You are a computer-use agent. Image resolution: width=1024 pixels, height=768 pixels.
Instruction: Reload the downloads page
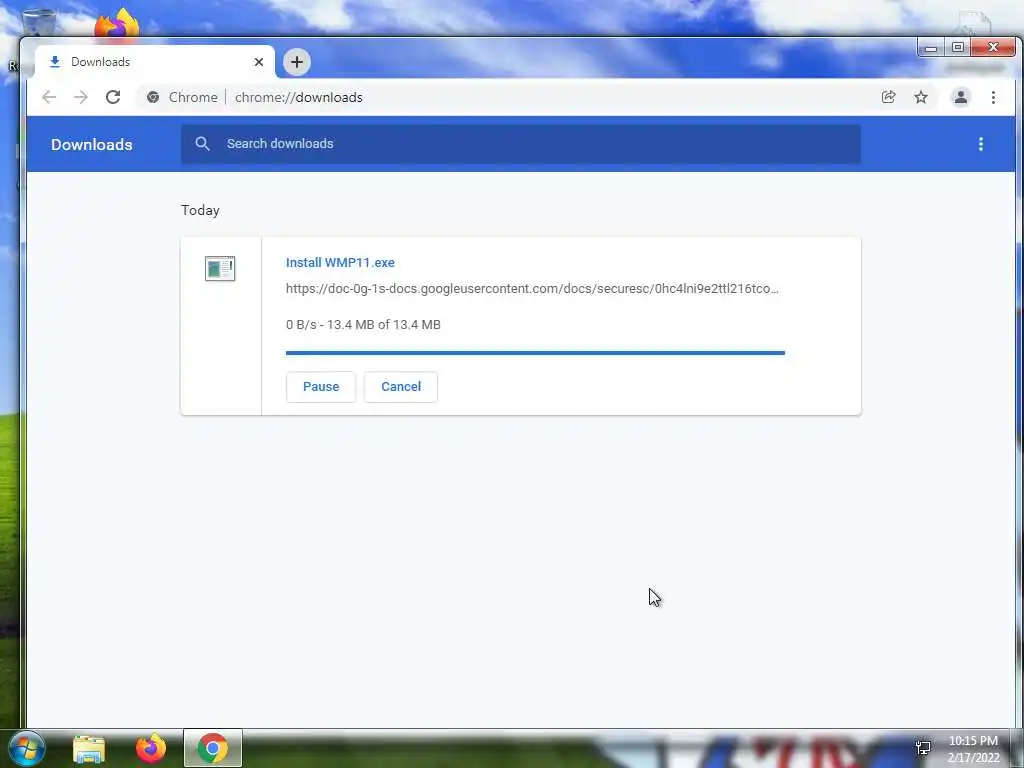(x=113, y=97)
